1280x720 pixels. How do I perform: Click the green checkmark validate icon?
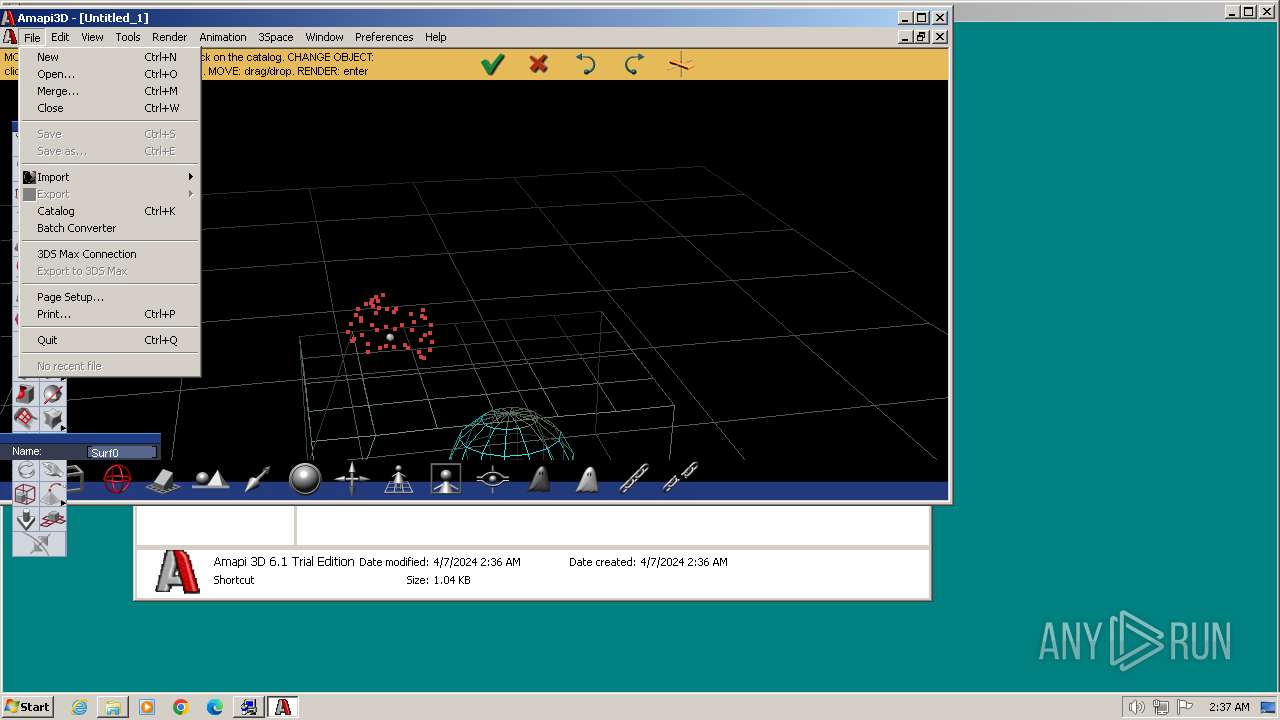click(492, 65)
